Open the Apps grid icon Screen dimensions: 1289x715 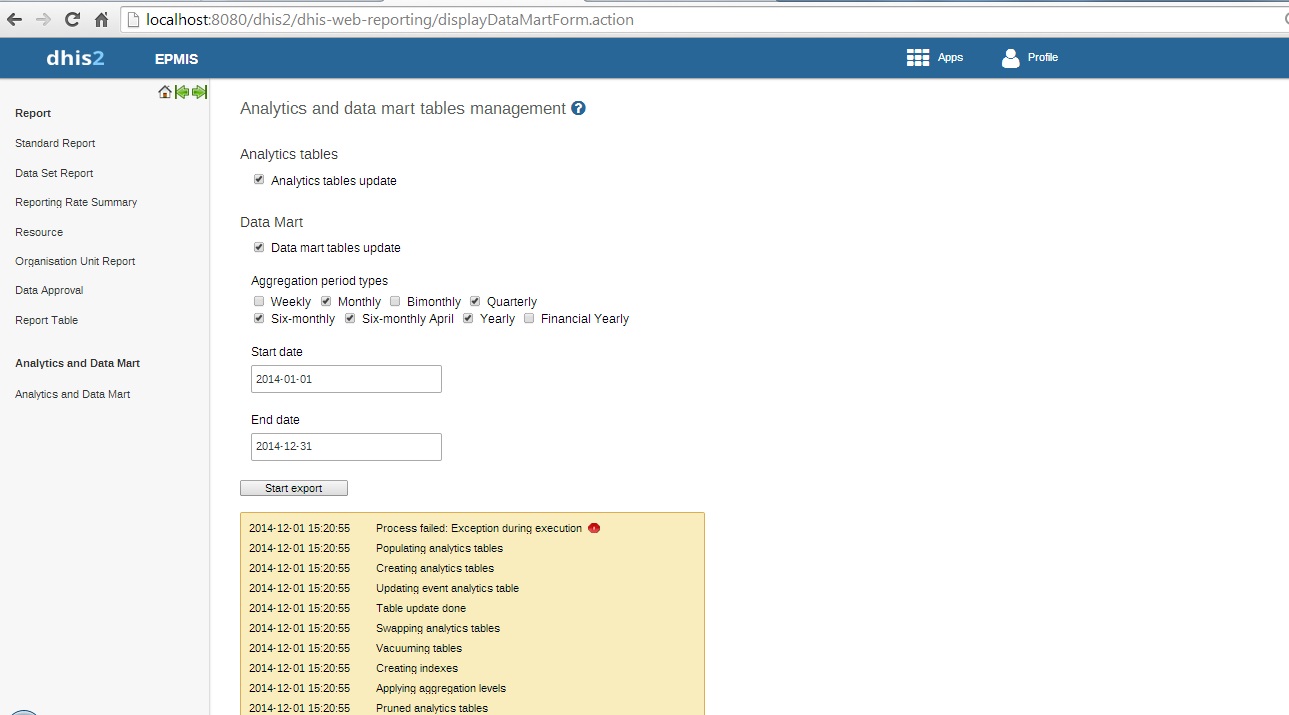pyautogui.click(x=918, y=58)
